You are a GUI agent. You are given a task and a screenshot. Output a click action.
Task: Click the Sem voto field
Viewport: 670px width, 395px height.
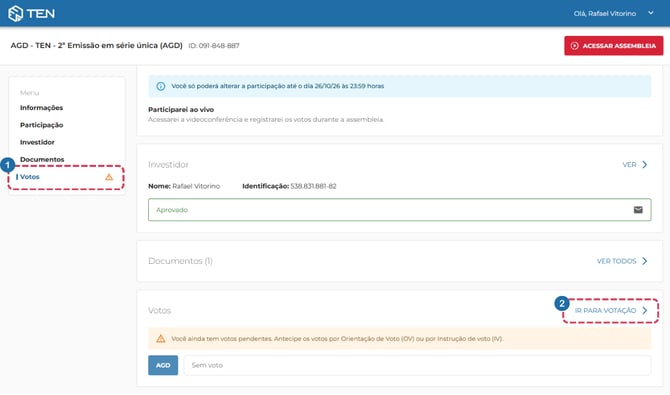pyautogui.click(x=417, y=366)
